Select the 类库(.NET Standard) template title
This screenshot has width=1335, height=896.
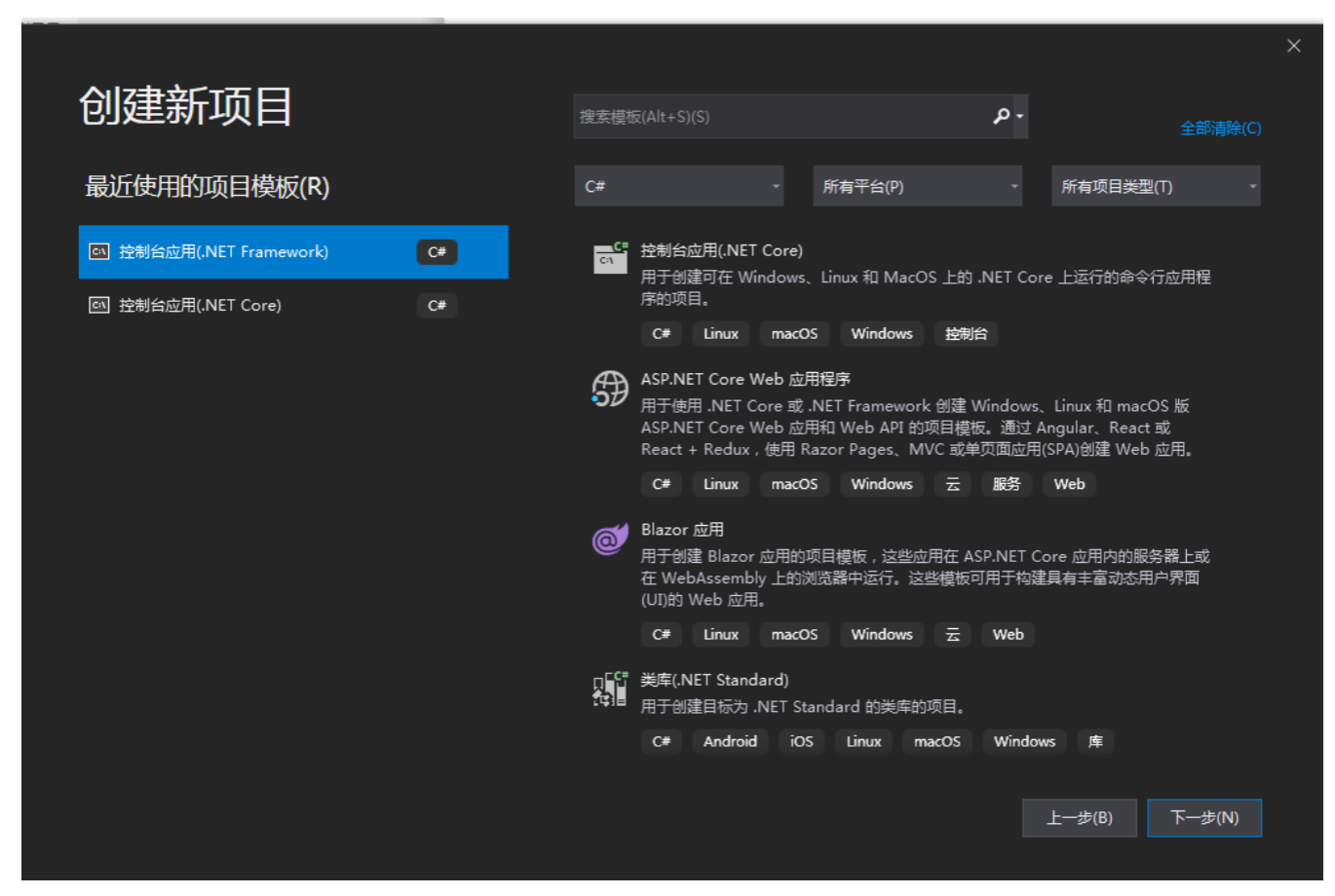click(x=714, y=680)
